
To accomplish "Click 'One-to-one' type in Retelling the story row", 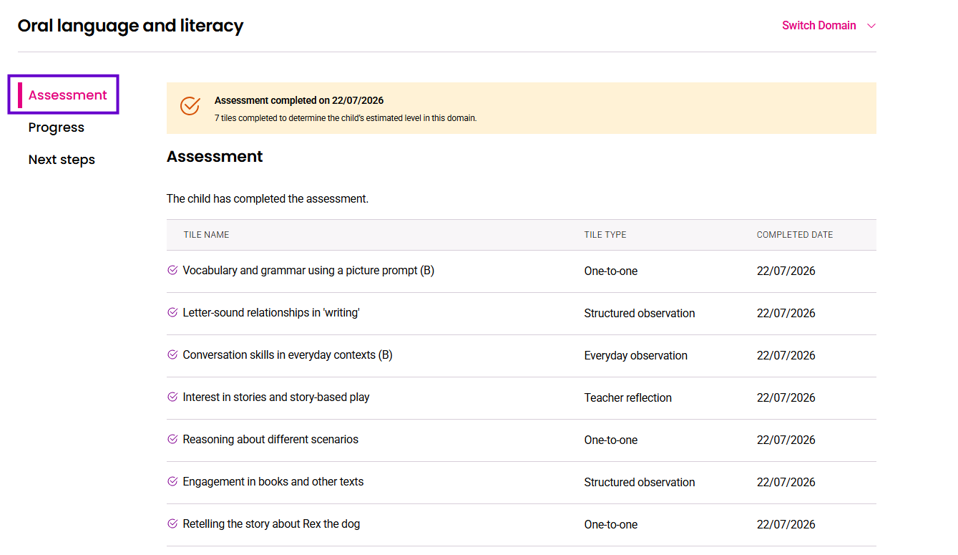I will 610,524.
